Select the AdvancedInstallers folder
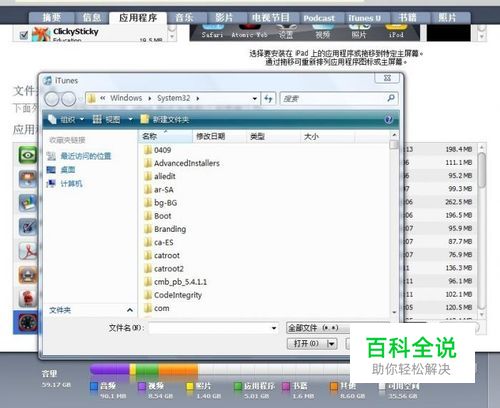The height and width of the screenshot is (408, 500). 182,163
